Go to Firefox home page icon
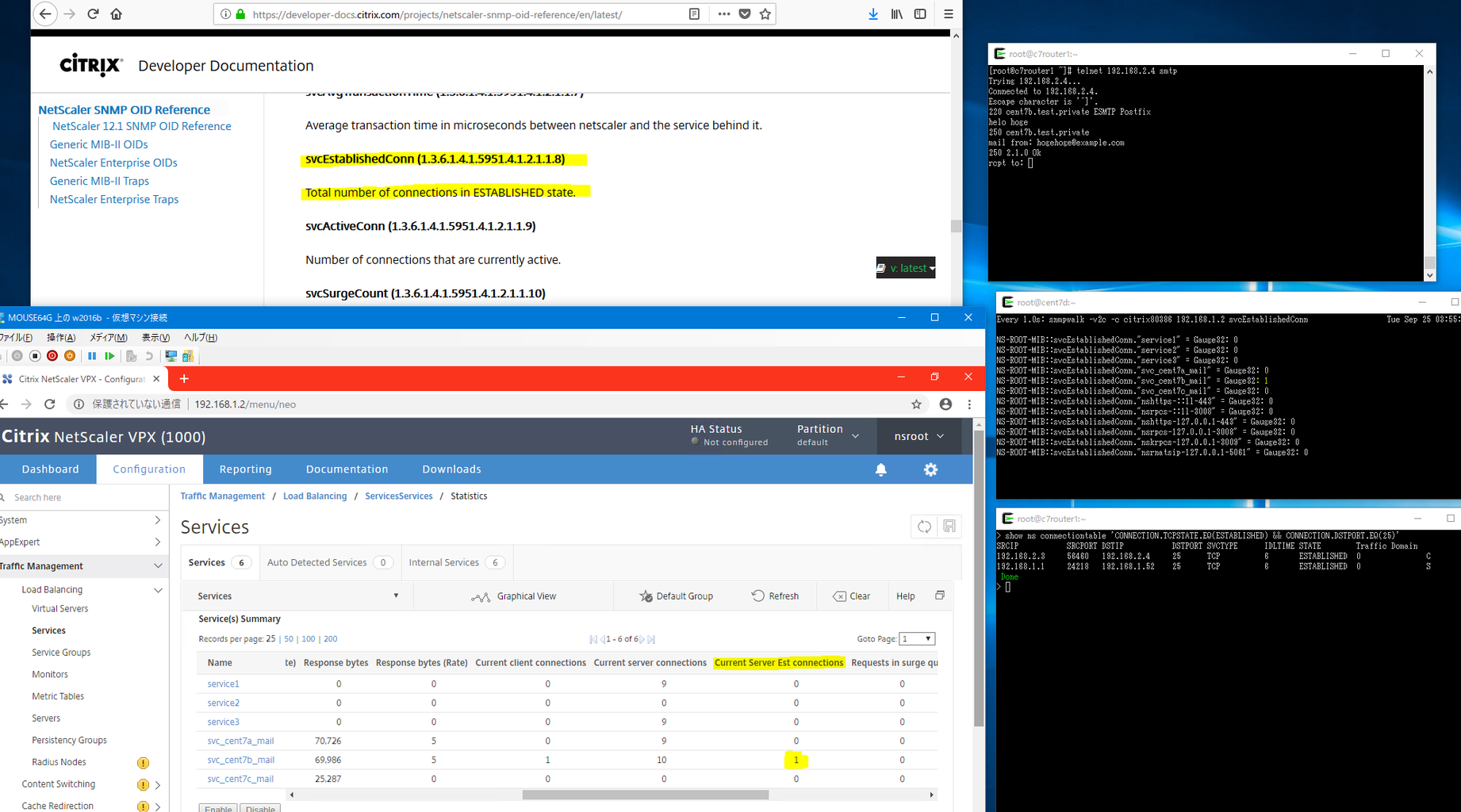 116,13
